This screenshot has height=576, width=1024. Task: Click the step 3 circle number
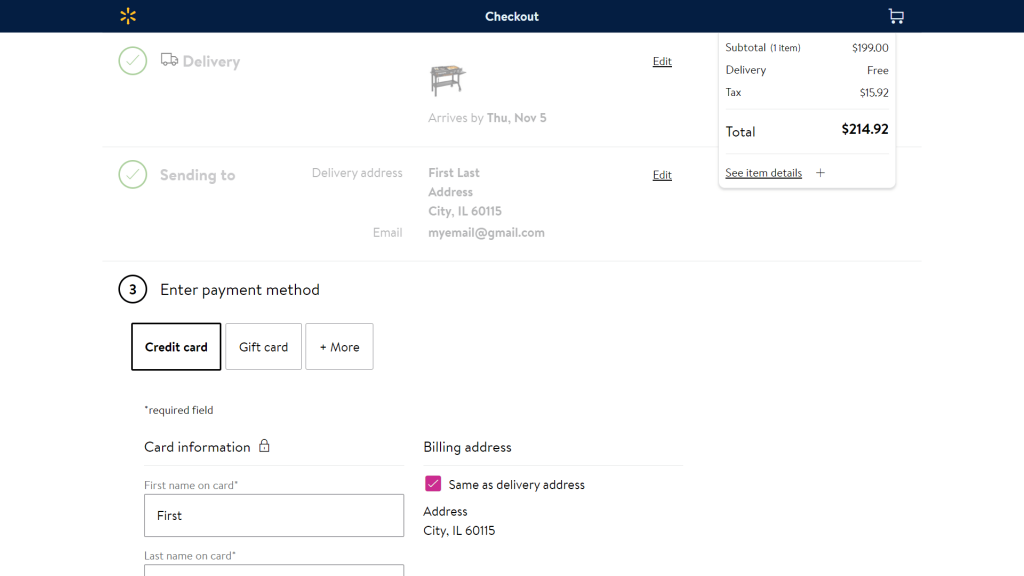pyautogui.click(x=133, y=289)
